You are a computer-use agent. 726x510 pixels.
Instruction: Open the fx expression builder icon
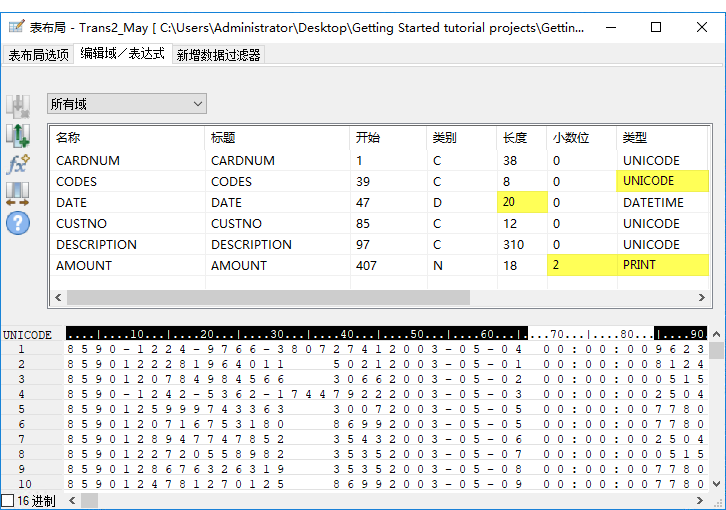[18, 164]
